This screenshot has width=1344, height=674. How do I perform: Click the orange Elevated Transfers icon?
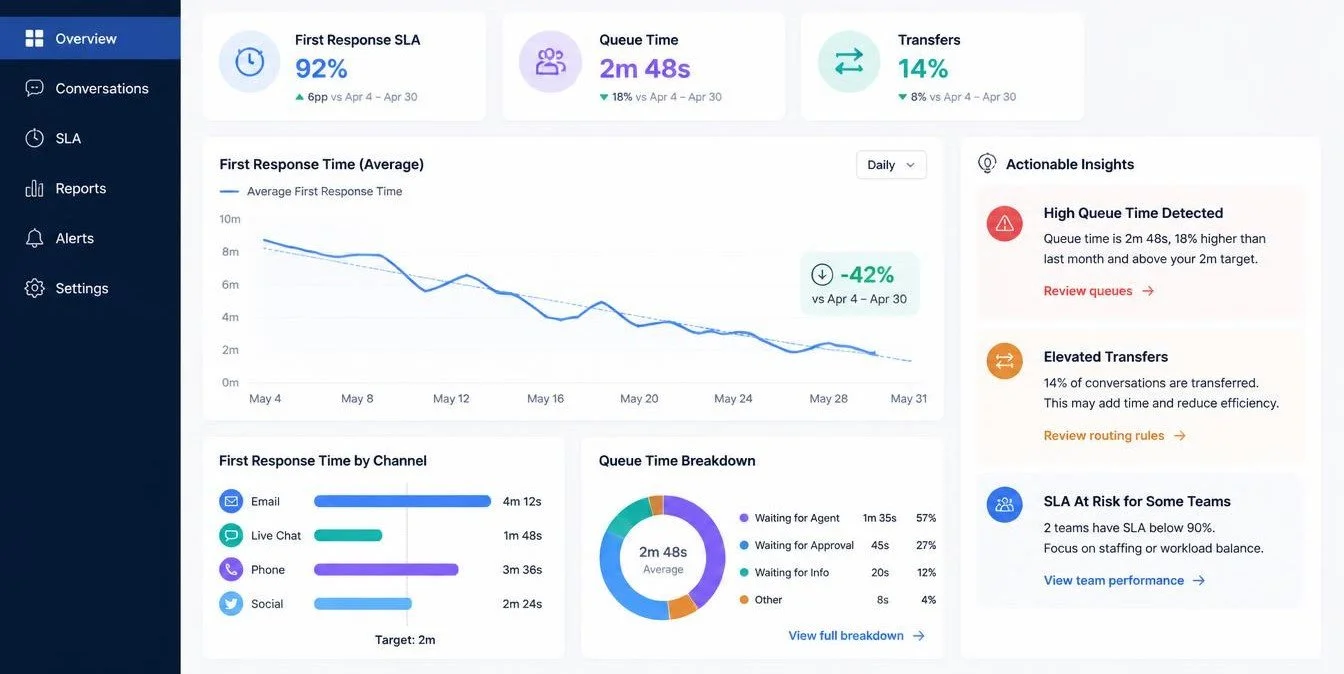[1004, 361]
